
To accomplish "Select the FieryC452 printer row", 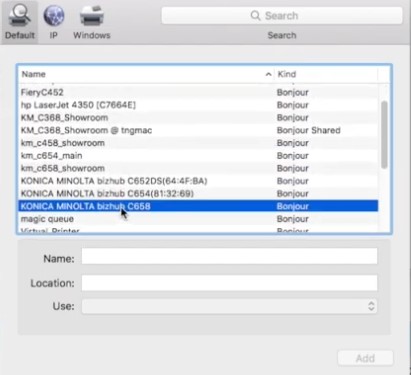I will click(x=198, y=92).
